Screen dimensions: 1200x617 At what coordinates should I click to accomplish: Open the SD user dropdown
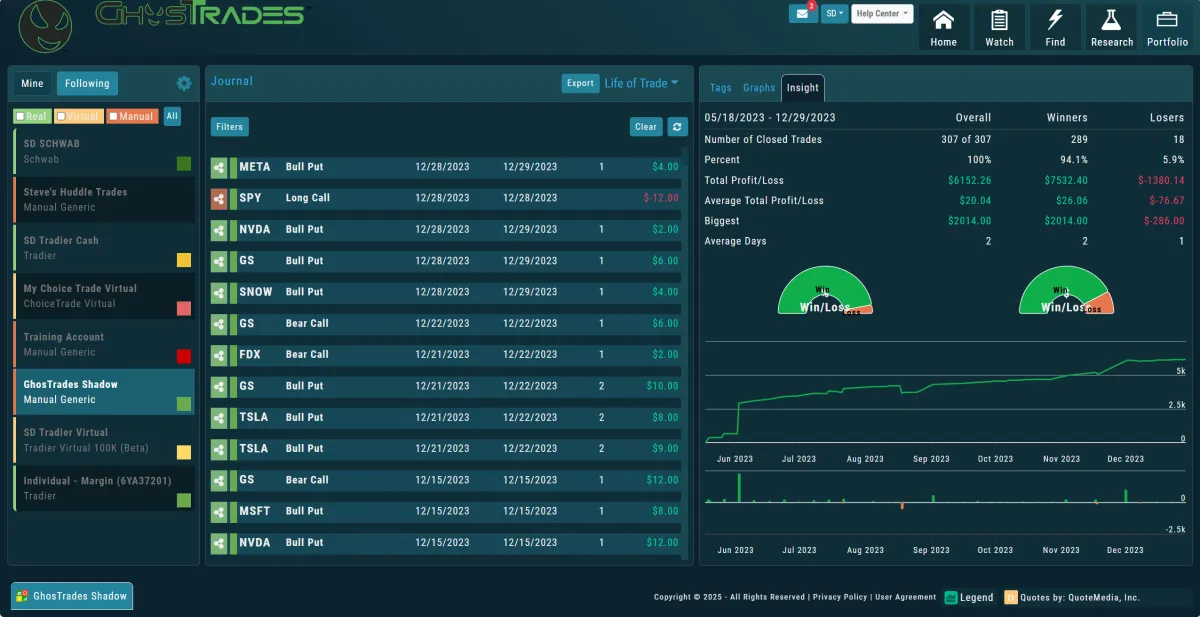tap(835, 14)
